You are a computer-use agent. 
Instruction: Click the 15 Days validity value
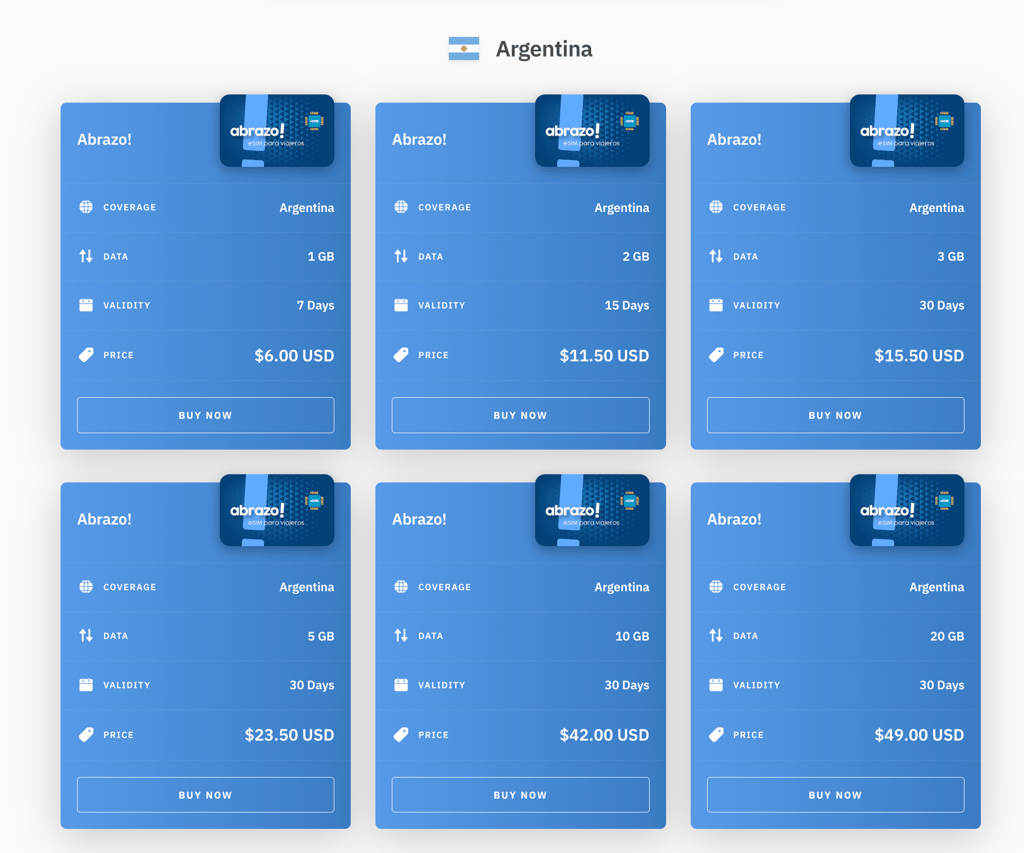pos(627,305)
